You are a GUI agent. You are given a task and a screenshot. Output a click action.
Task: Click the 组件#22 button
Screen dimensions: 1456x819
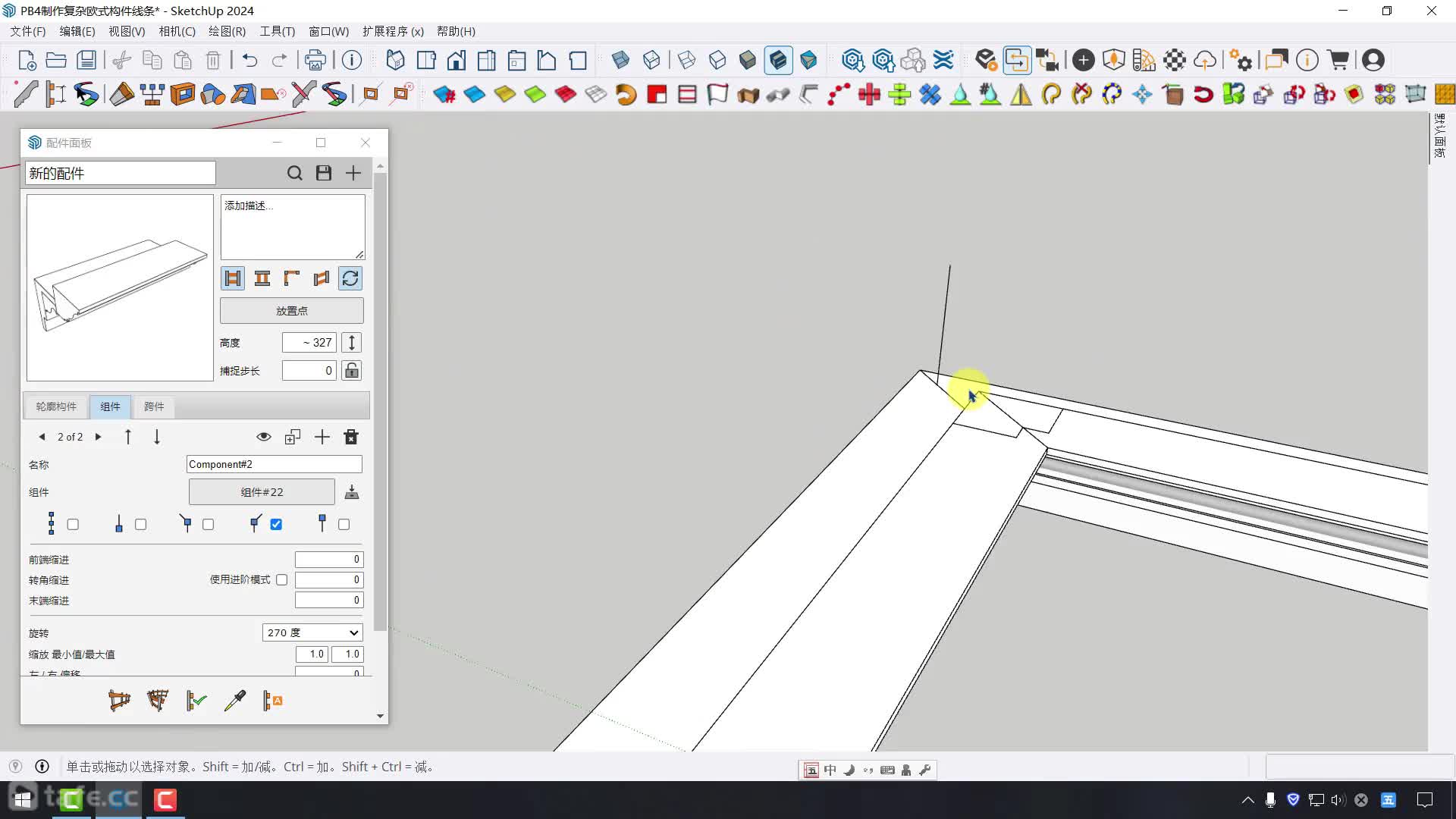[x=262, y=492]
